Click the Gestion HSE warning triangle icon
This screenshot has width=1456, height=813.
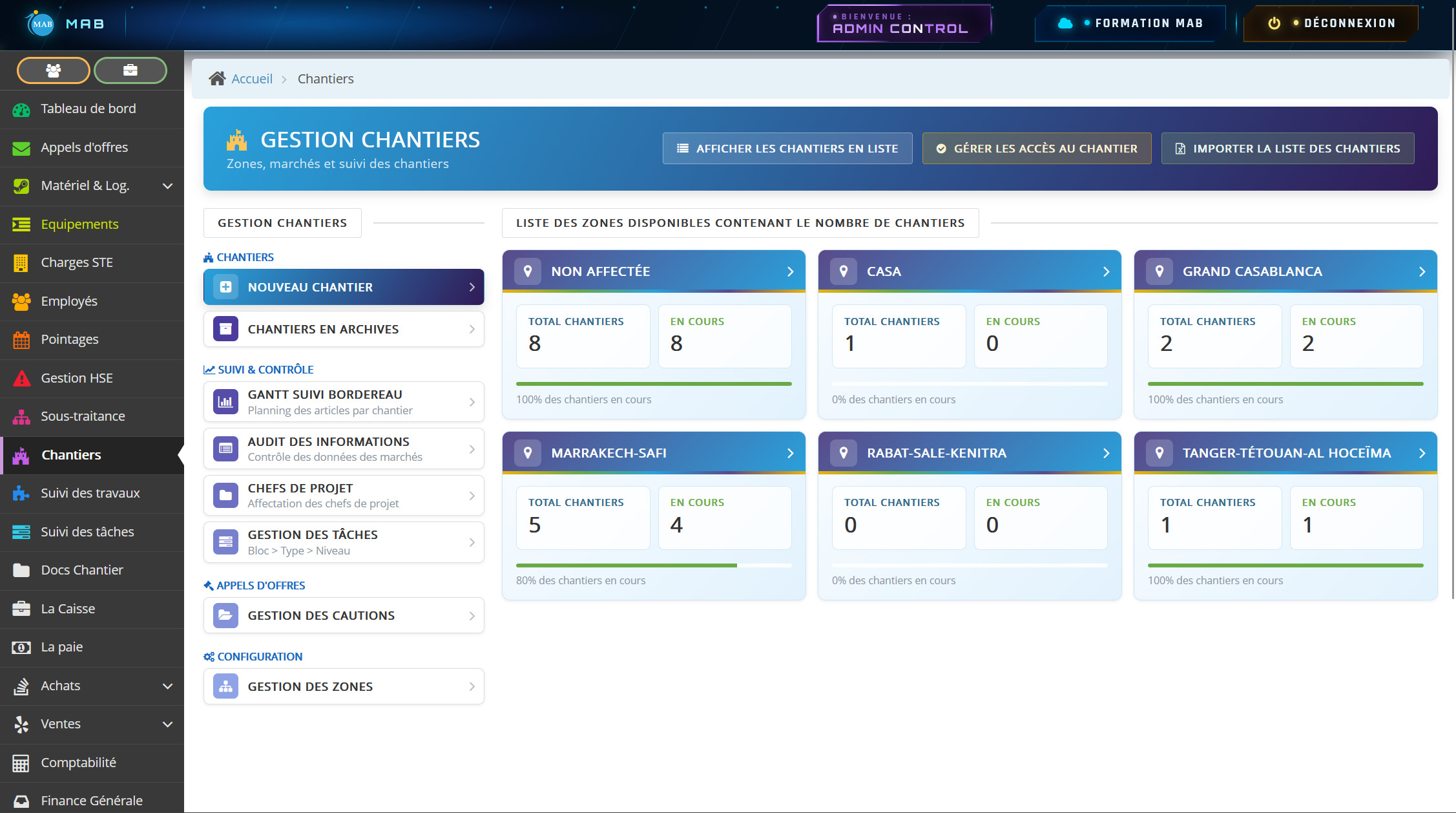tap(21, 378)
